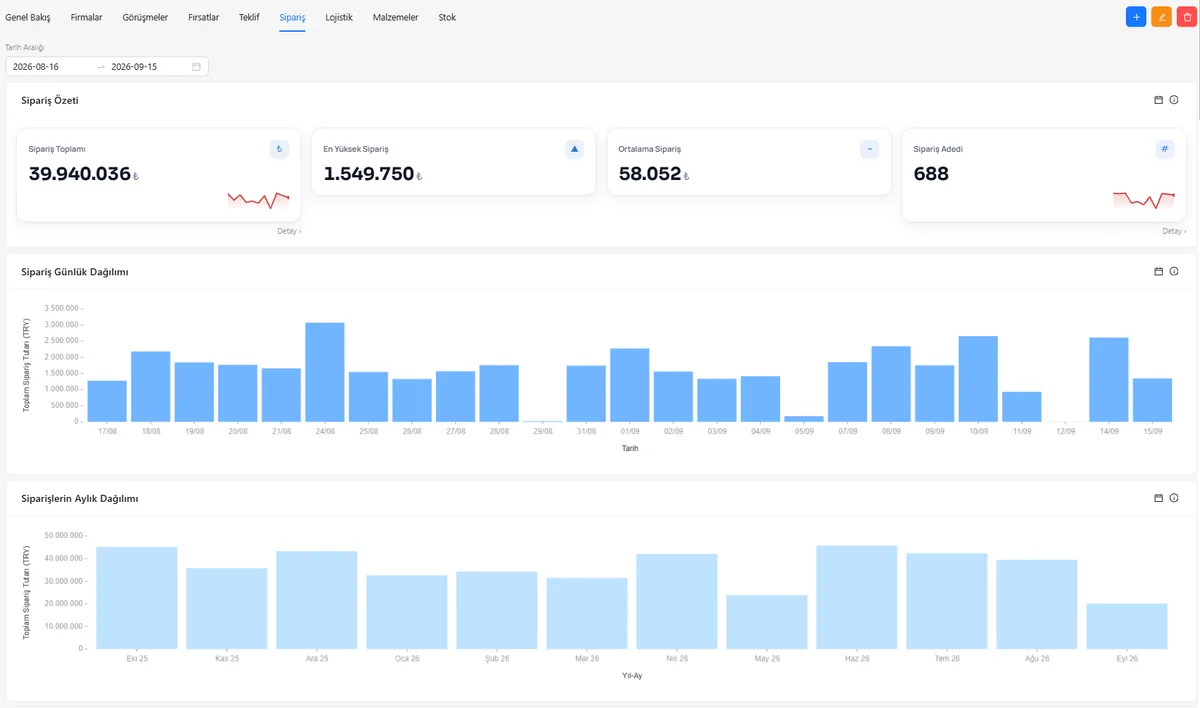1200x708 pixels.
Task: Switch to the Lojistik tab
Action: (x=339, y=18)
